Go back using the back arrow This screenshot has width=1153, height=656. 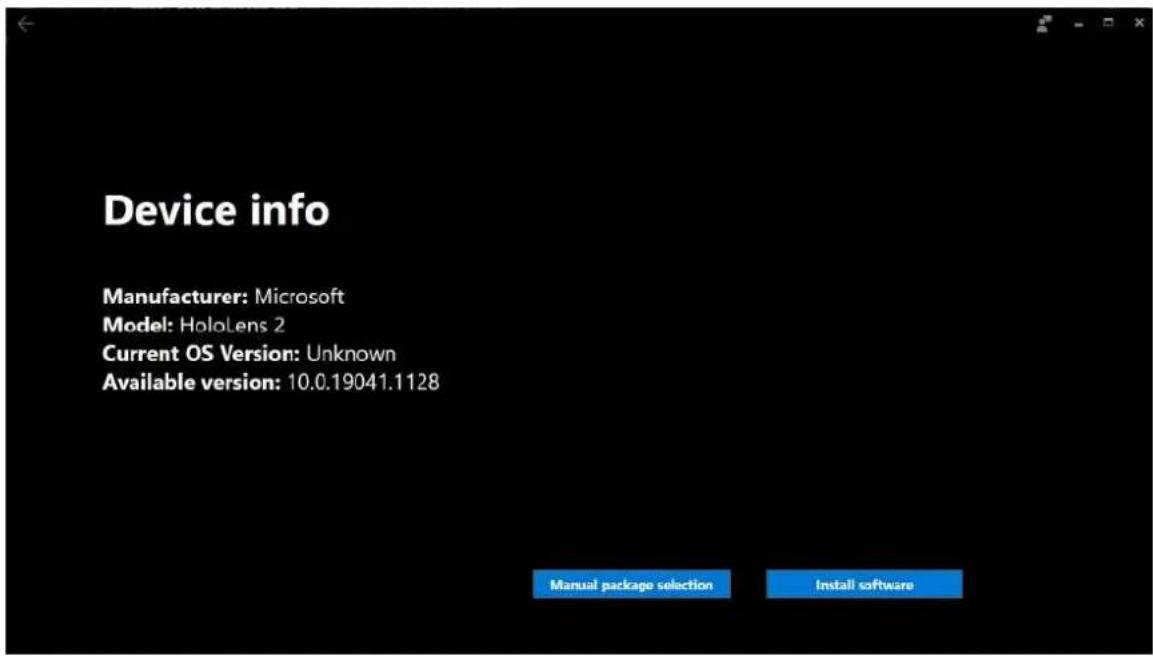[x=26, y=24]
